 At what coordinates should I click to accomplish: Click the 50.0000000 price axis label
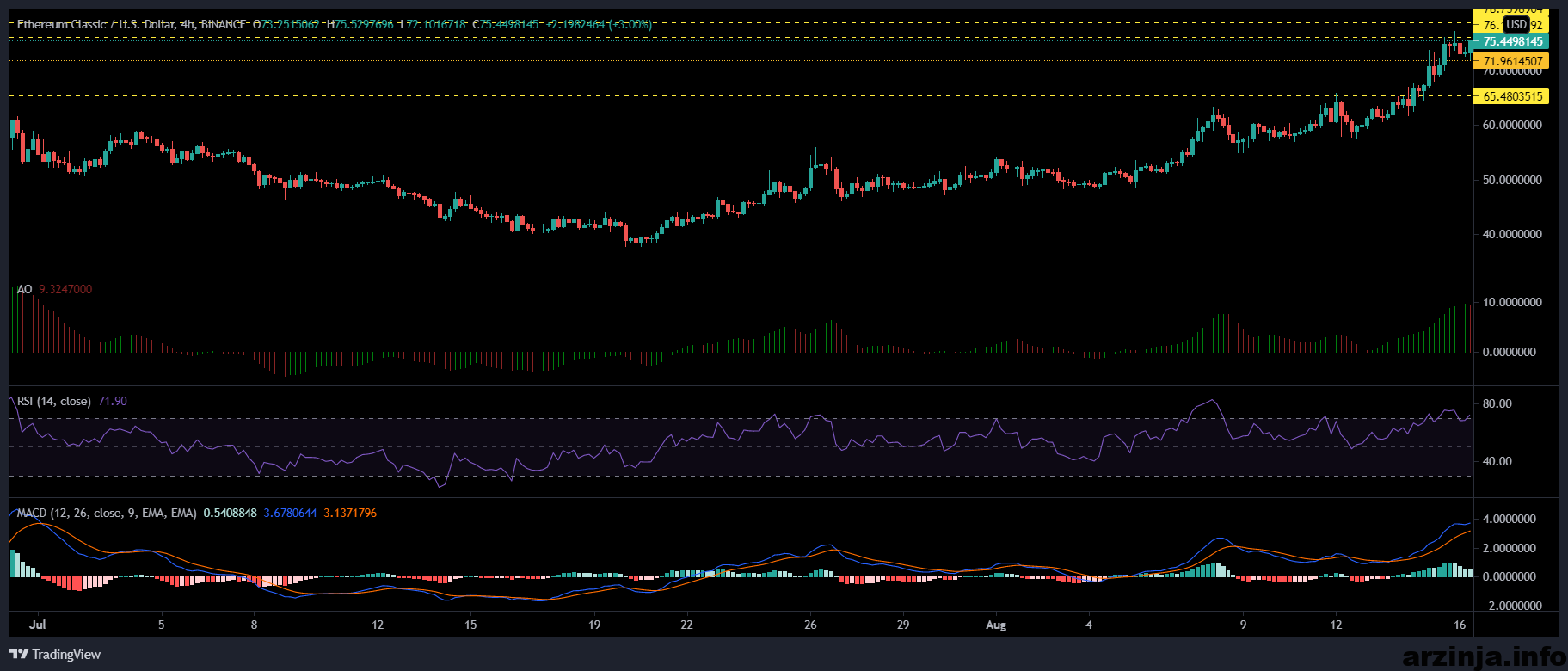1512,180
